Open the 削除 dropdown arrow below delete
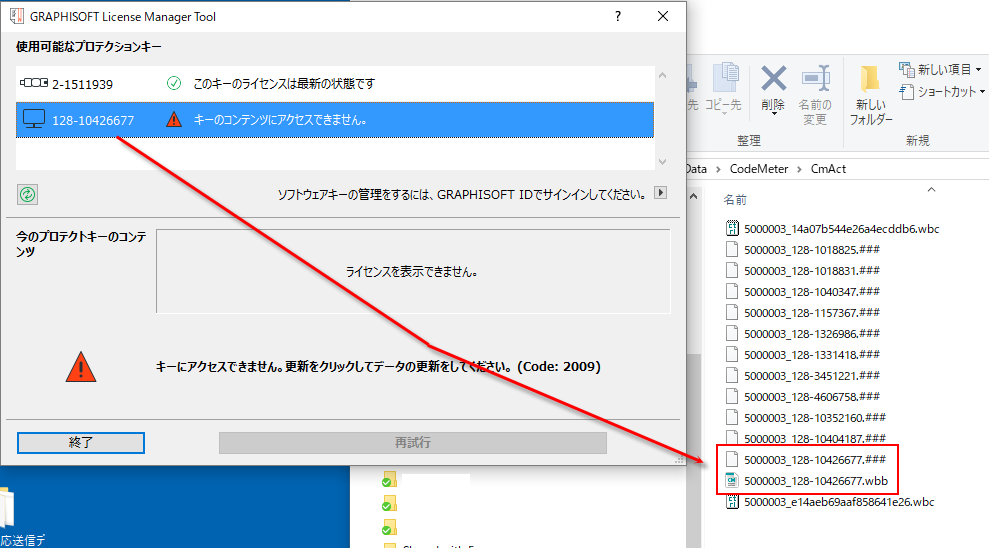Viewport: 989px width, 548px height. (773, 114)
